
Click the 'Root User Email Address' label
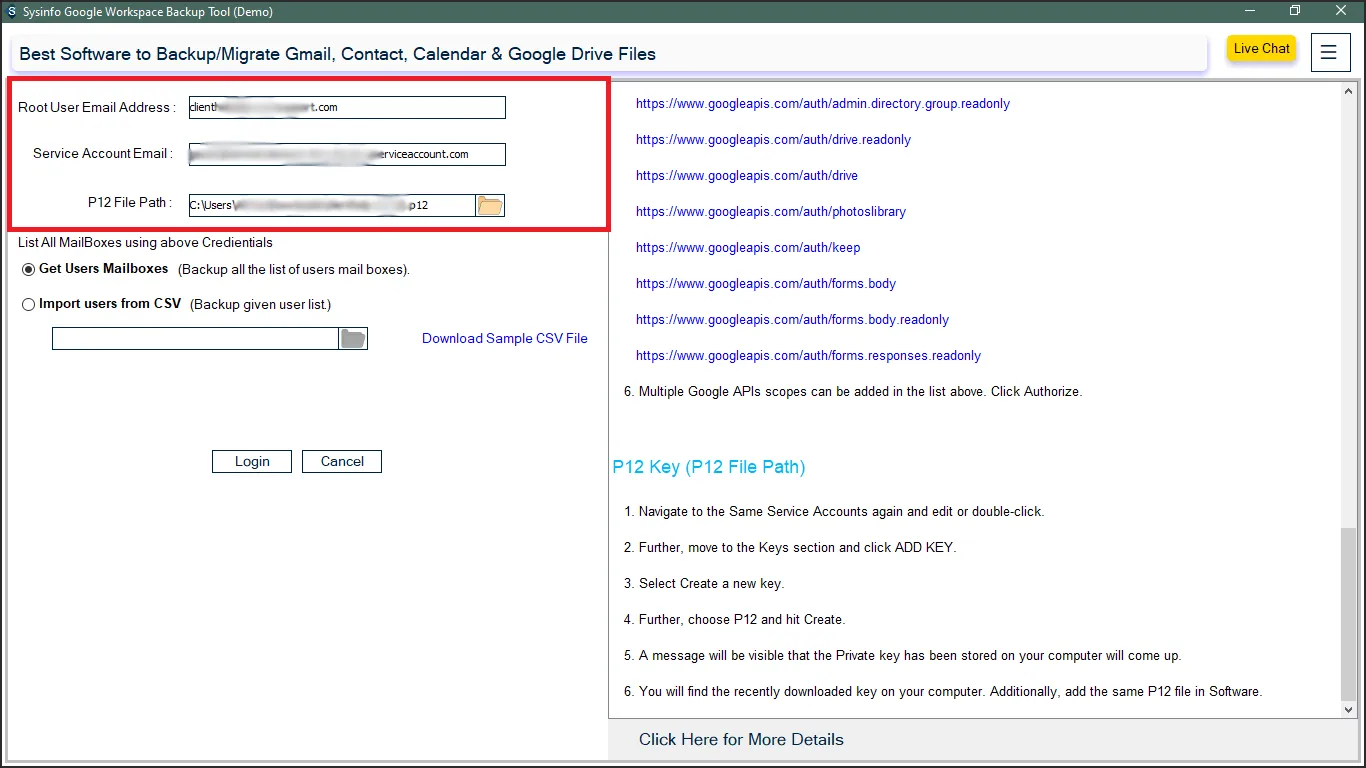[x=97, y=107]
